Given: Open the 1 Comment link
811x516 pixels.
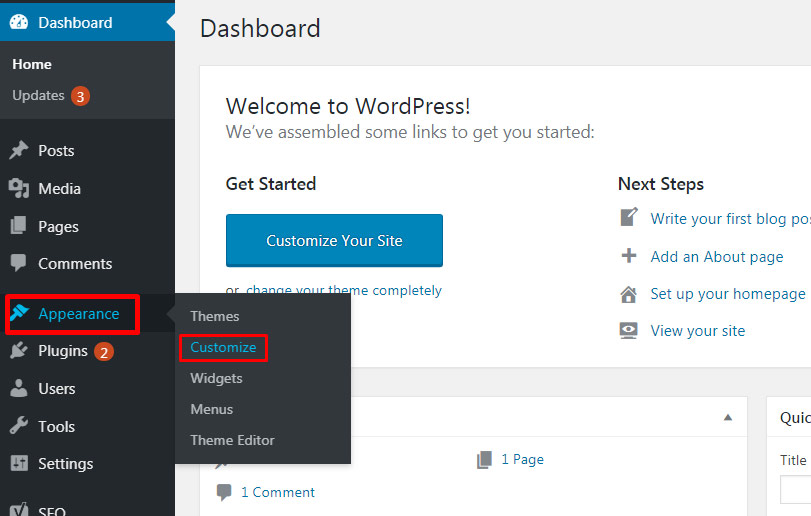Looking at the screenshot, I should pyautogui.click(x=278, y=492).
